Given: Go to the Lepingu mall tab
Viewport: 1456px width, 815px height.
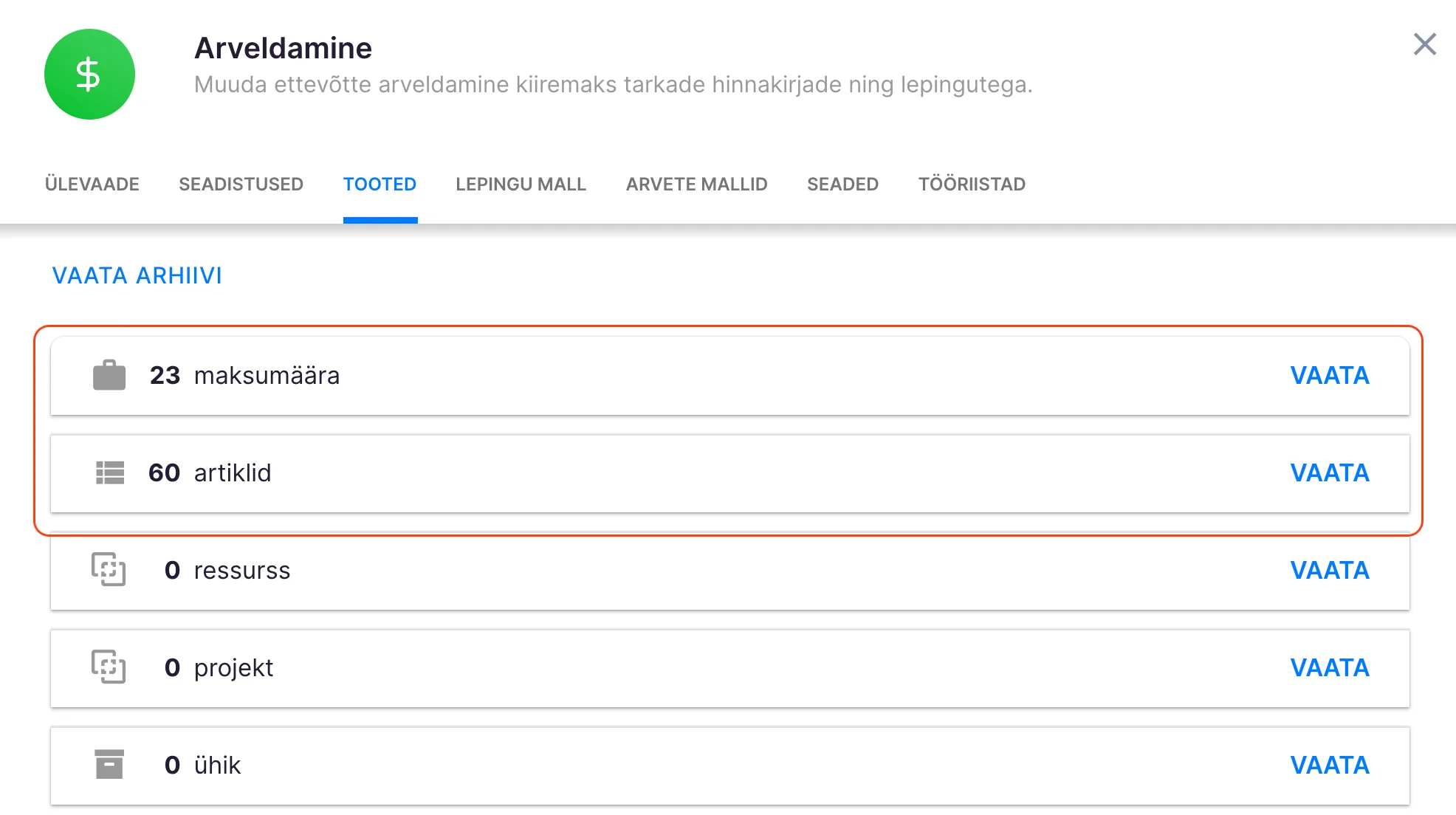Looking at the screenshot, I should pos(521,184).
